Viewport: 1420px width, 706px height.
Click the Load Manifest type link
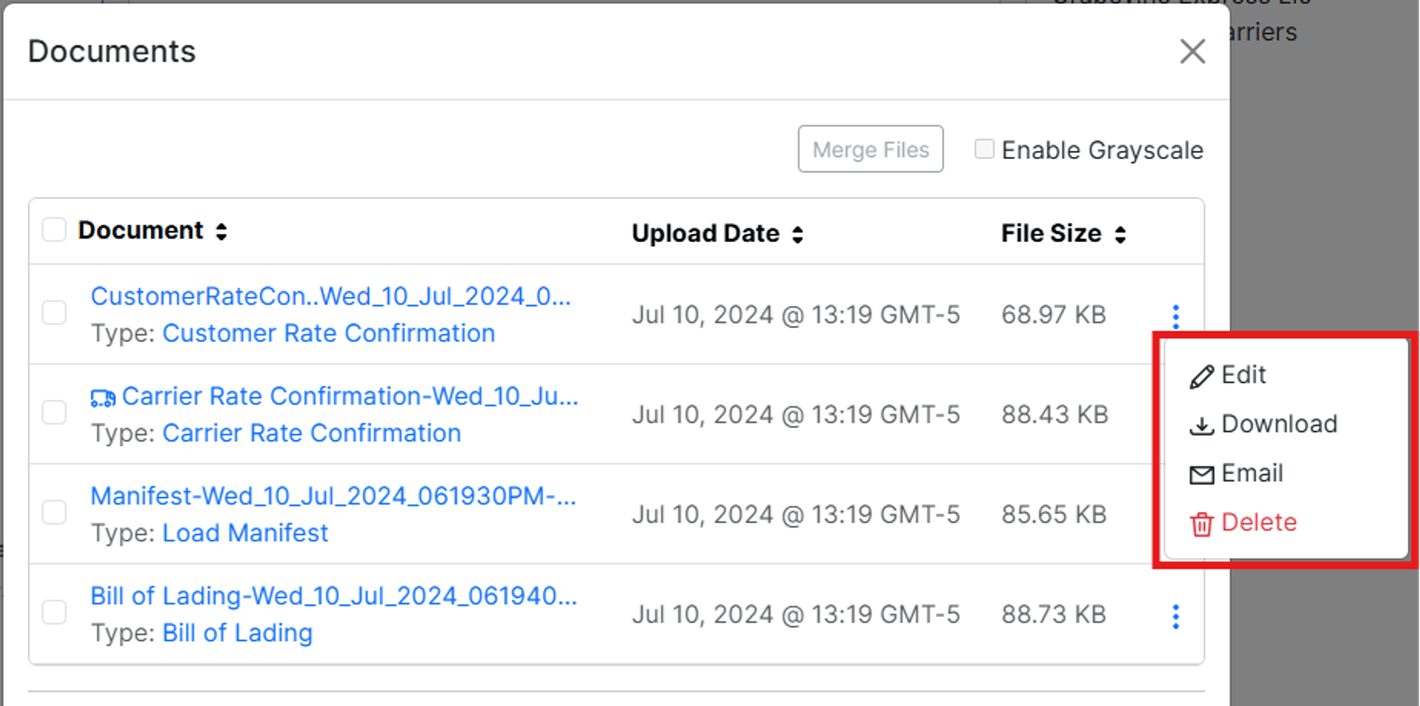click(x=245, y=533)
